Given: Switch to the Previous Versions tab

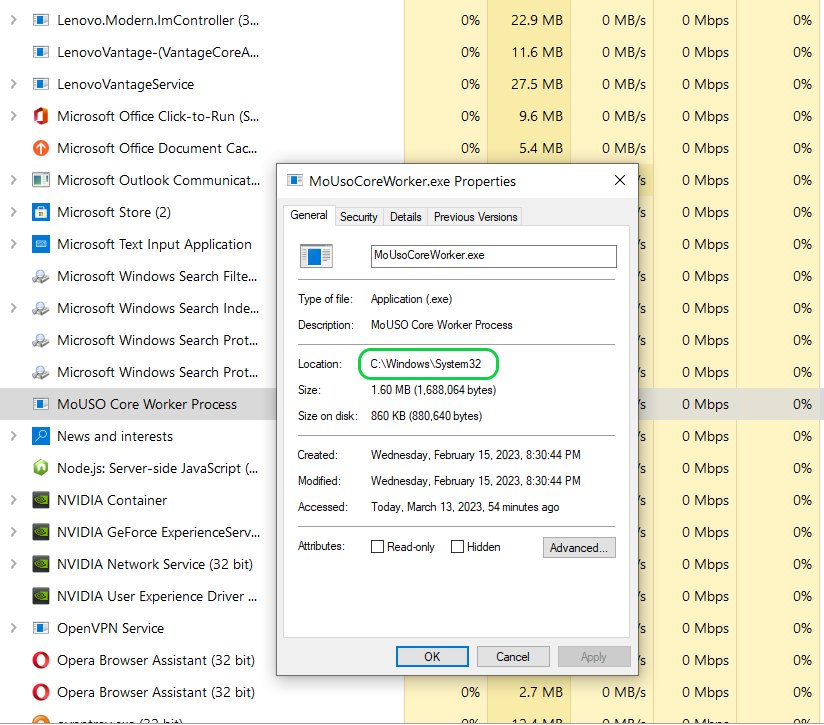Looking at the screenshot, I should tap(476, 217).
